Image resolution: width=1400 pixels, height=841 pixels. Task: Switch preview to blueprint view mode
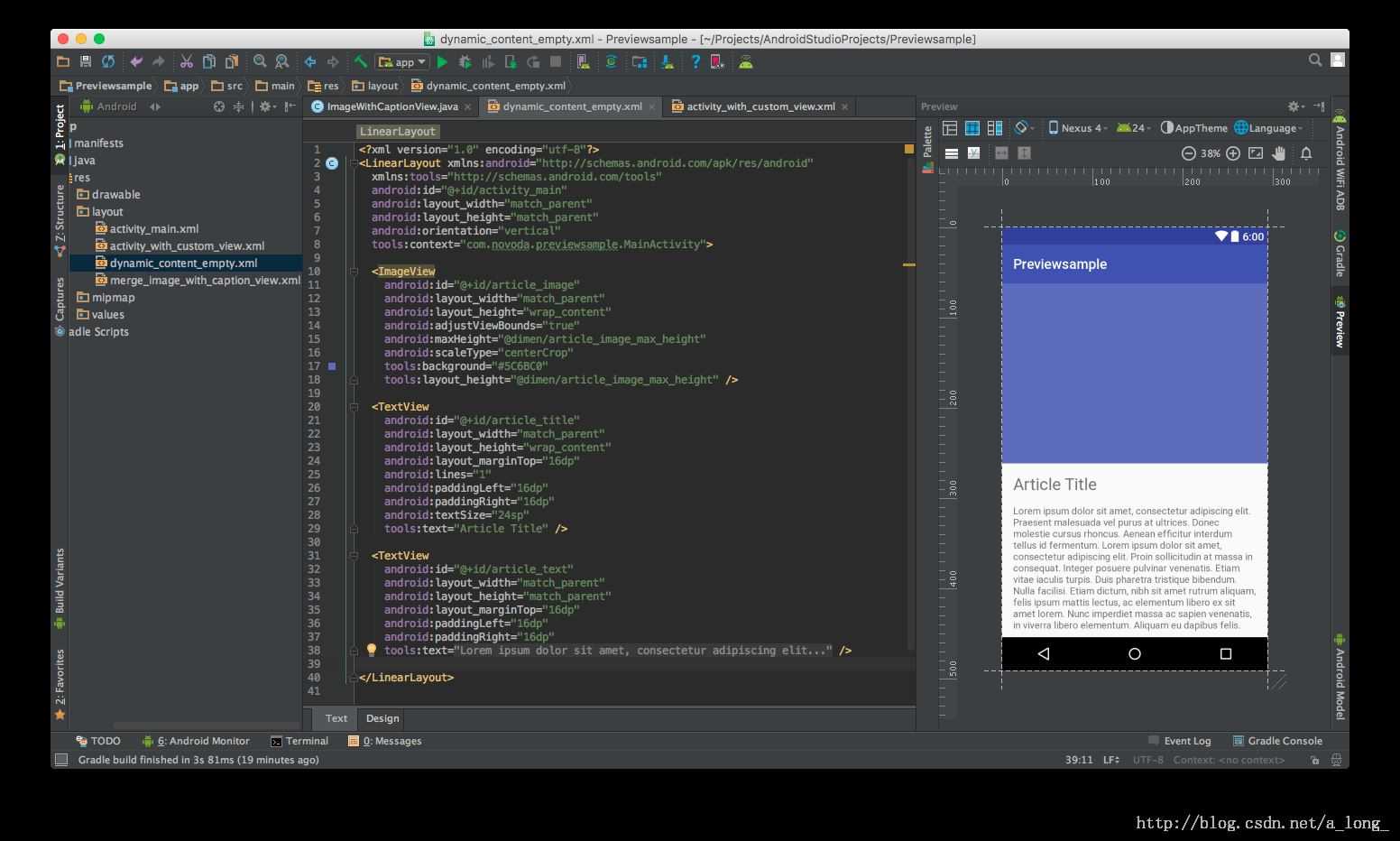[x=972, y=128]
